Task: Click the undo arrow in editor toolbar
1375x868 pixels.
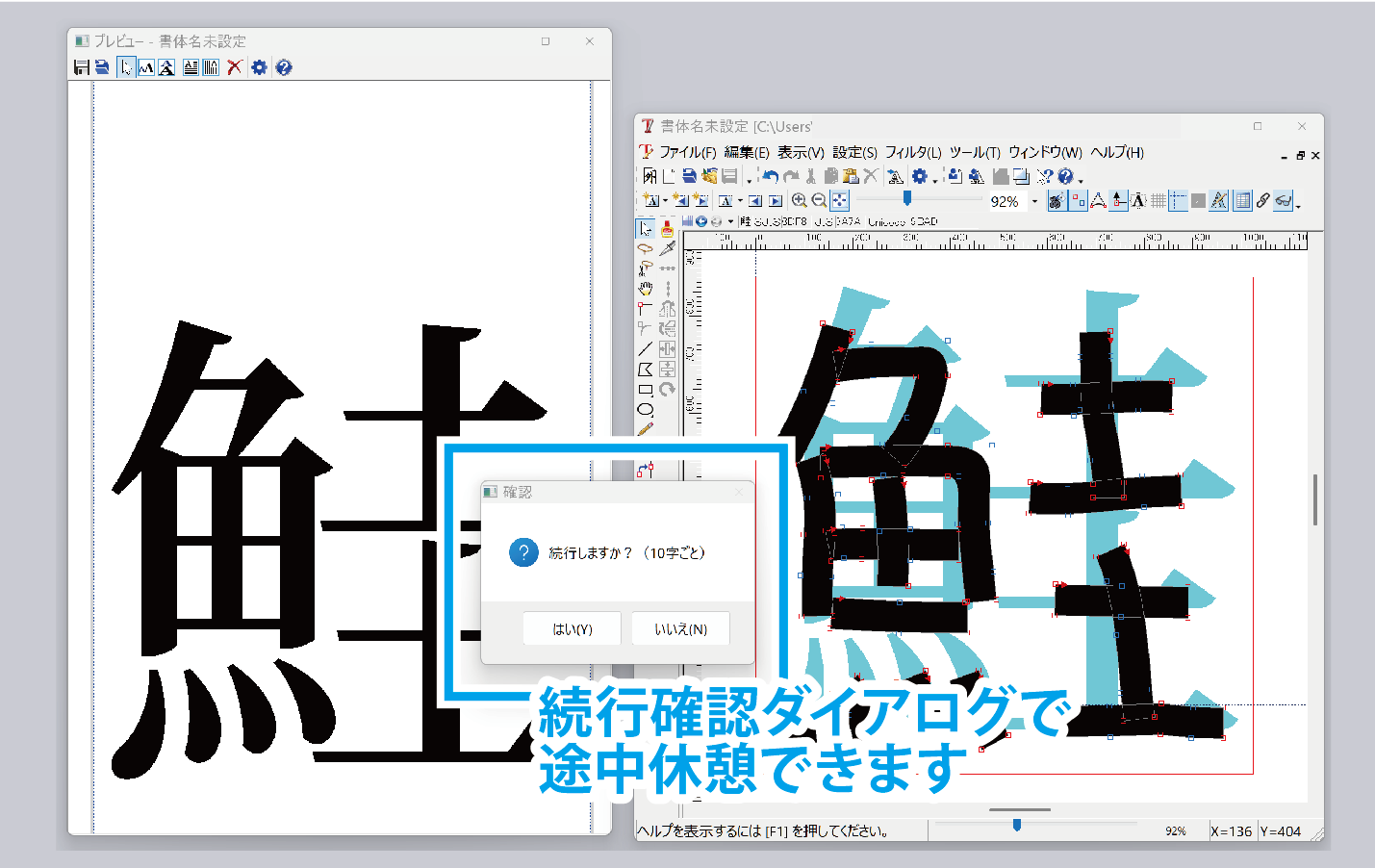Action: [x=770, y=176]
